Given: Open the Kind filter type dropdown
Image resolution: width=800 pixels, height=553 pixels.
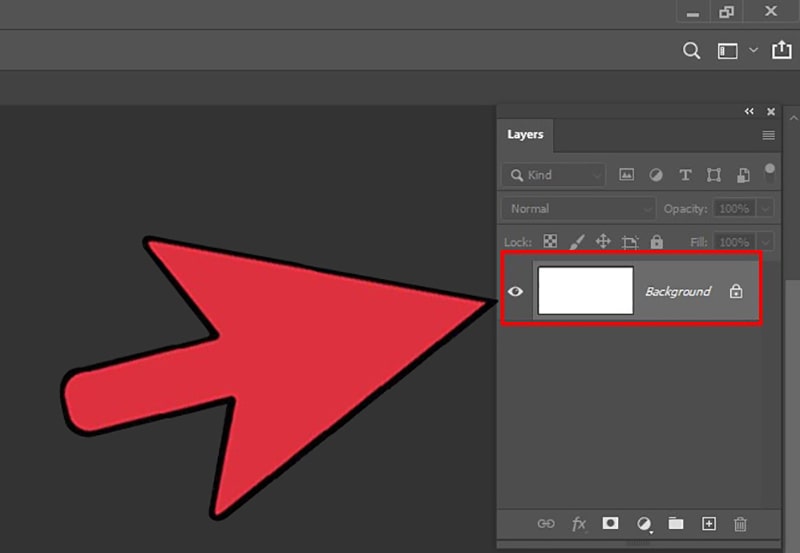Looking at the screenshot, I should (x=554, y=175).
